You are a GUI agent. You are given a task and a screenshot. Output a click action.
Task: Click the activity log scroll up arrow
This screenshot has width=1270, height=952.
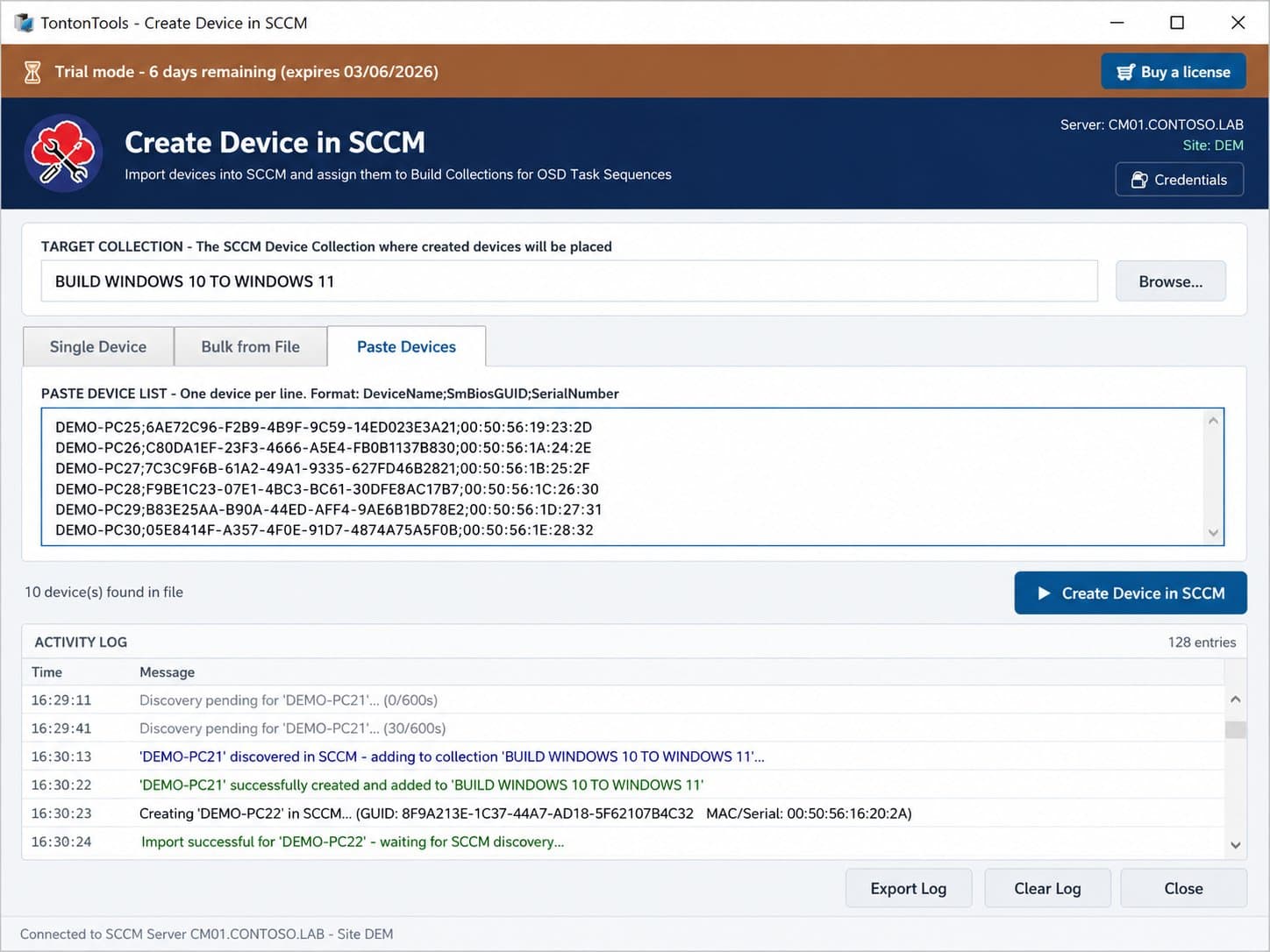pyautogui.click(x=1235, y=699)
